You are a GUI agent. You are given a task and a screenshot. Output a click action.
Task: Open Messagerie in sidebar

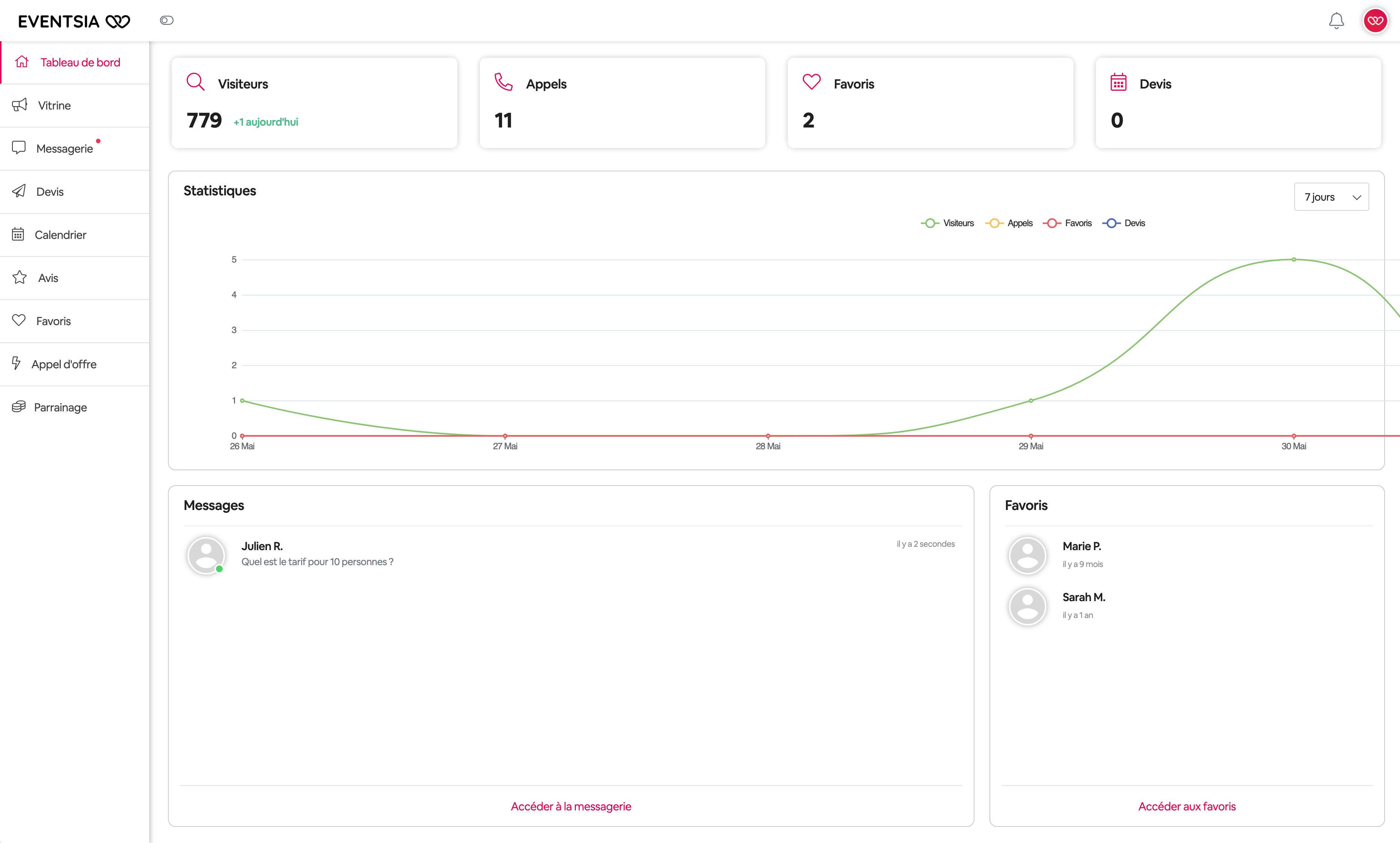(75, 149)
